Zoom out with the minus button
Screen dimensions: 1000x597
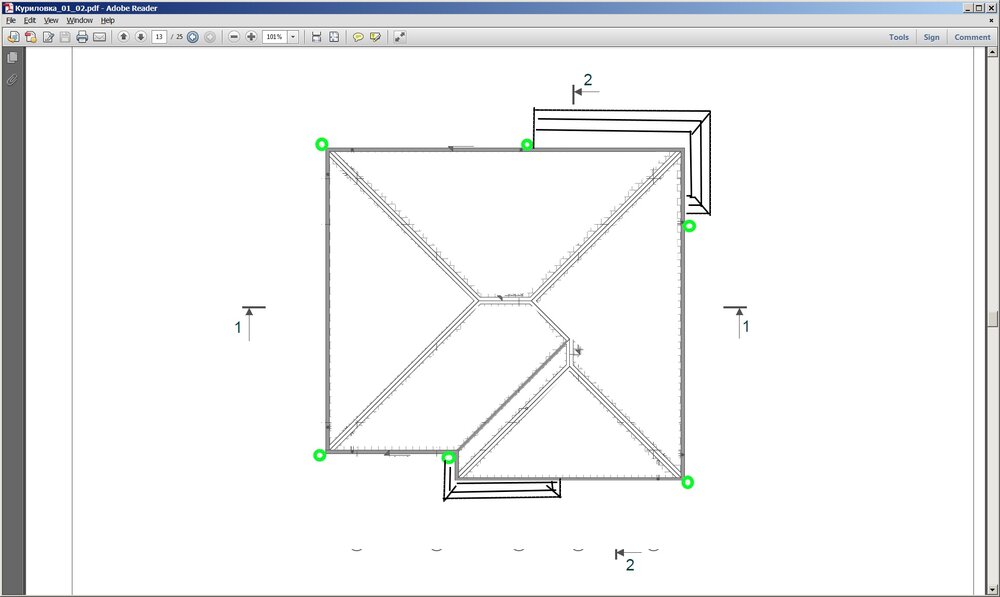point(234,37)
